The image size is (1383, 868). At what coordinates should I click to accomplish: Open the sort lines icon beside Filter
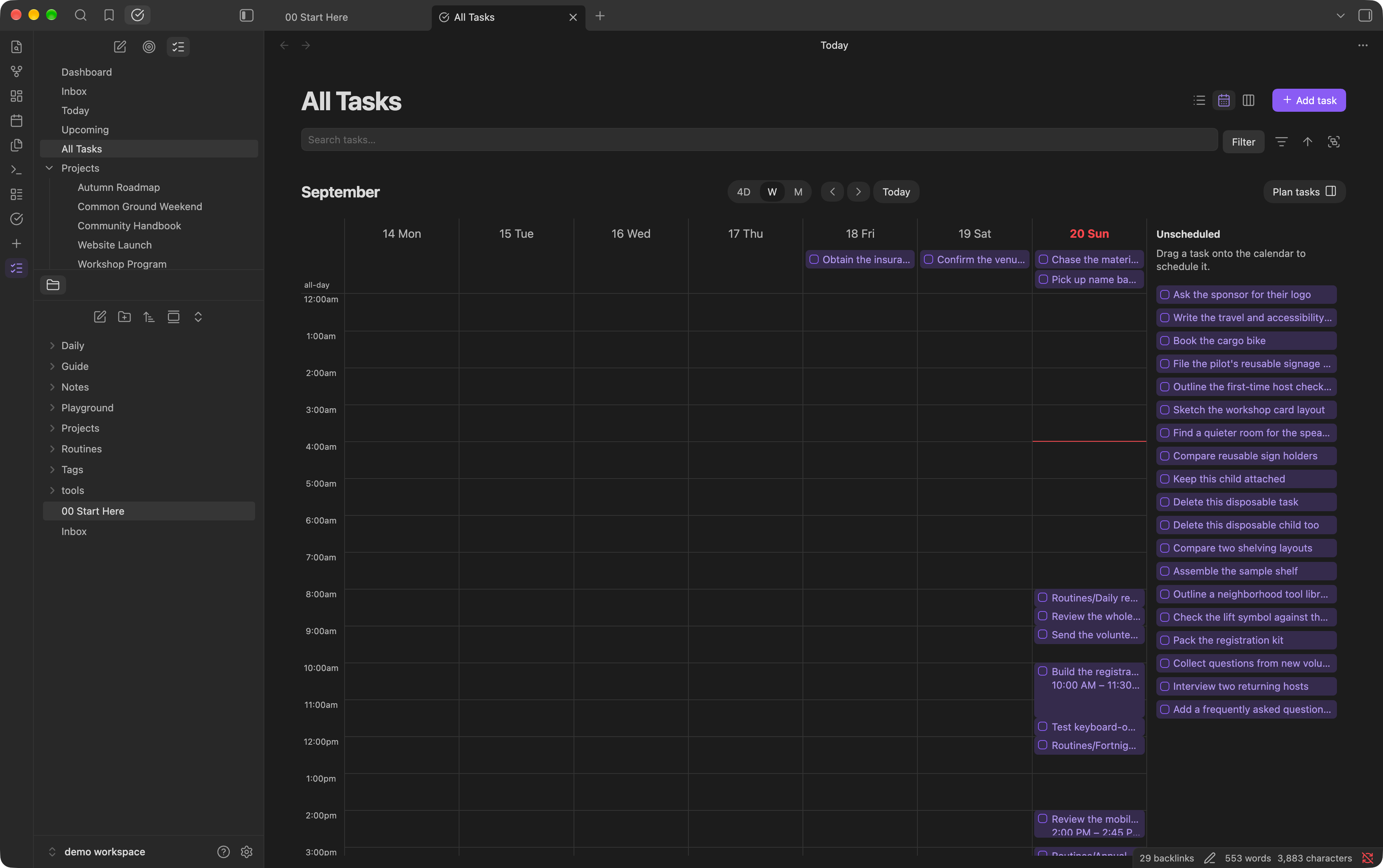tap(1281, 142)
